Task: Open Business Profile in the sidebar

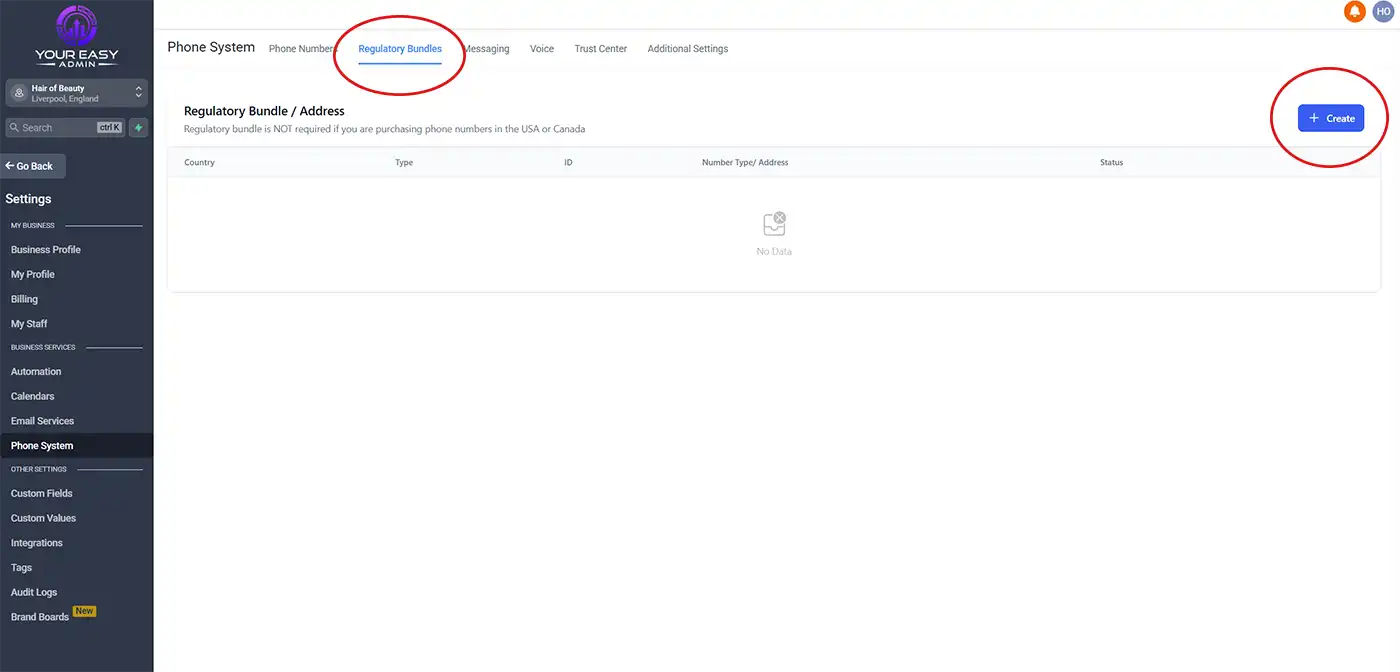Action: coord(46,250)
